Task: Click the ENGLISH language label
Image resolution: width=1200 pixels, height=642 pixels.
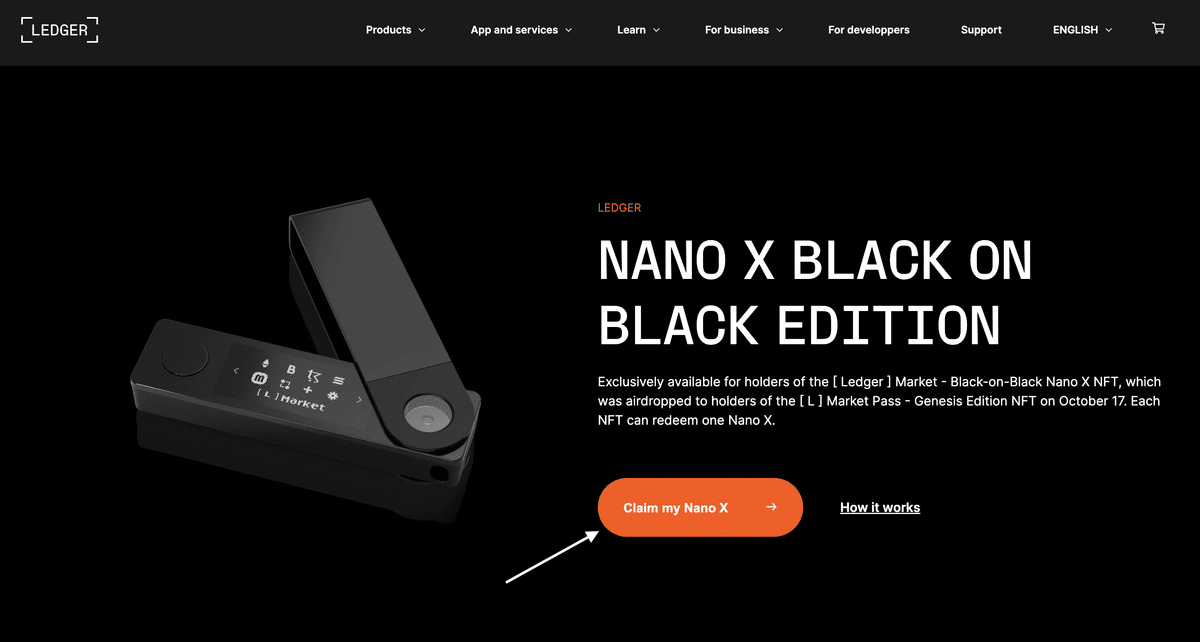Action: point(1075,30)
